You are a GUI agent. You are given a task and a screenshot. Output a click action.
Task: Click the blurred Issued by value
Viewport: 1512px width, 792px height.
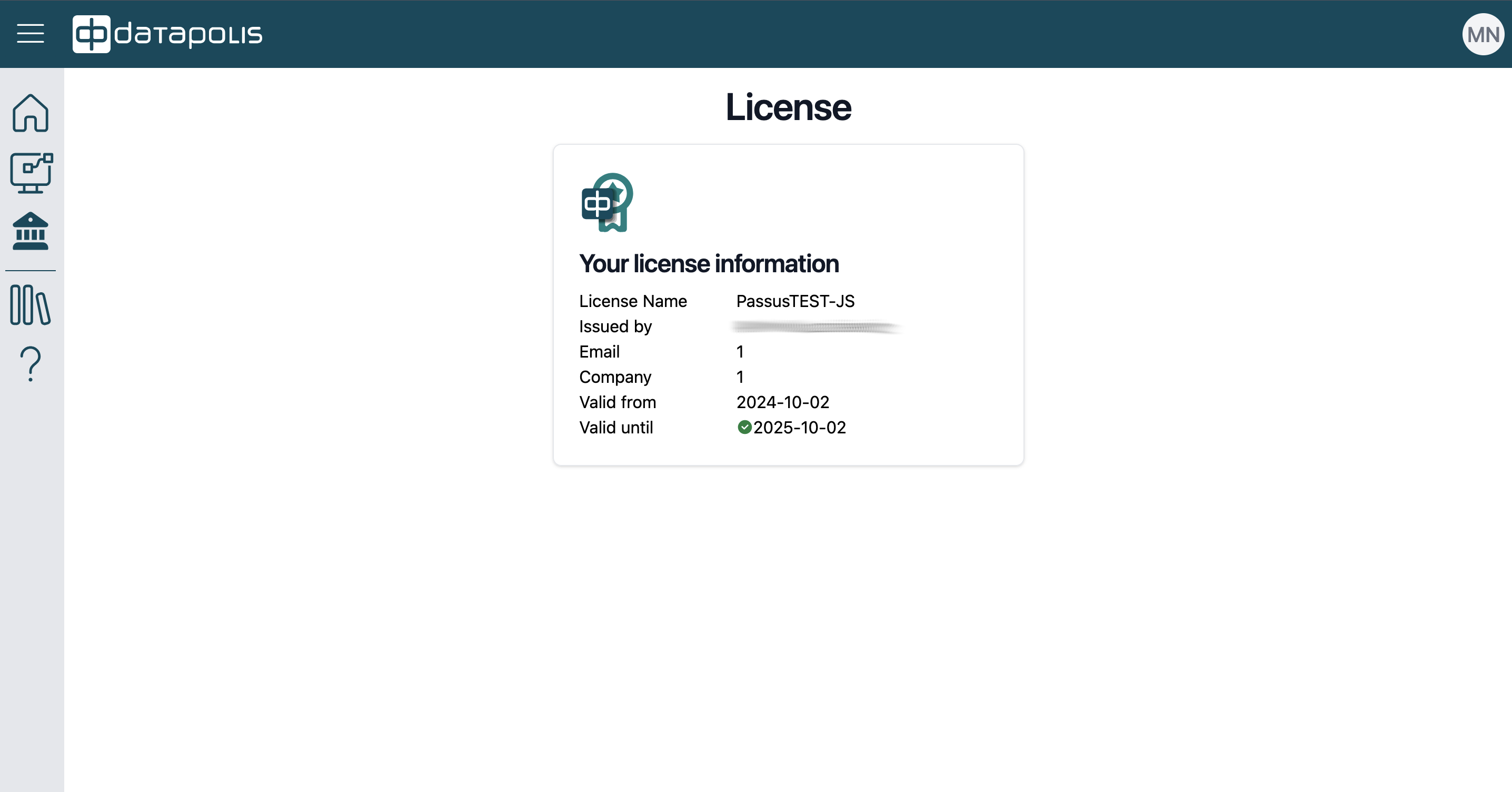[816, 326]
